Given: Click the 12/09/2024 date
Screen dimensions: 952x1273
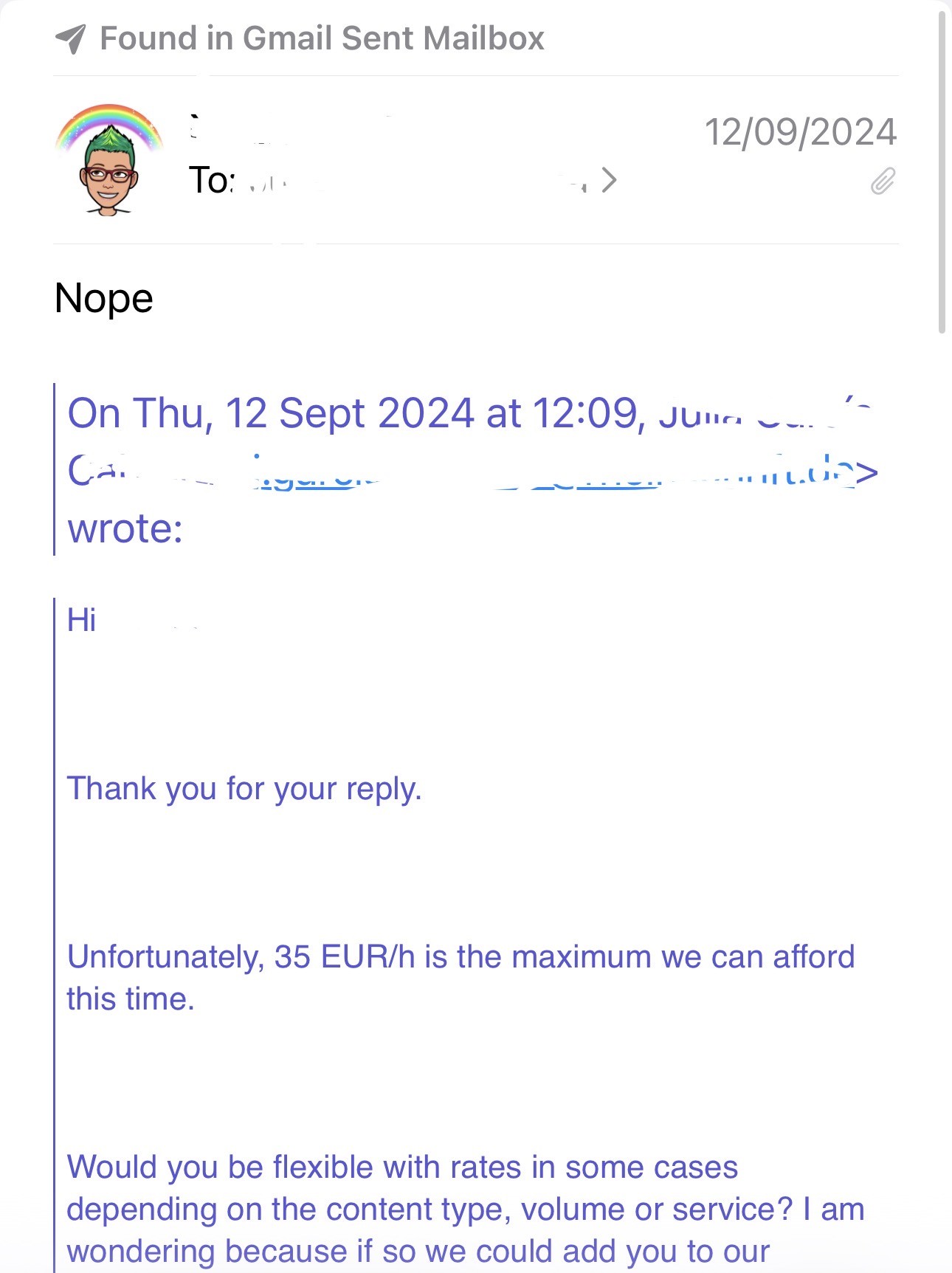Looking at the screenshot, I should [x=800, y=133].
